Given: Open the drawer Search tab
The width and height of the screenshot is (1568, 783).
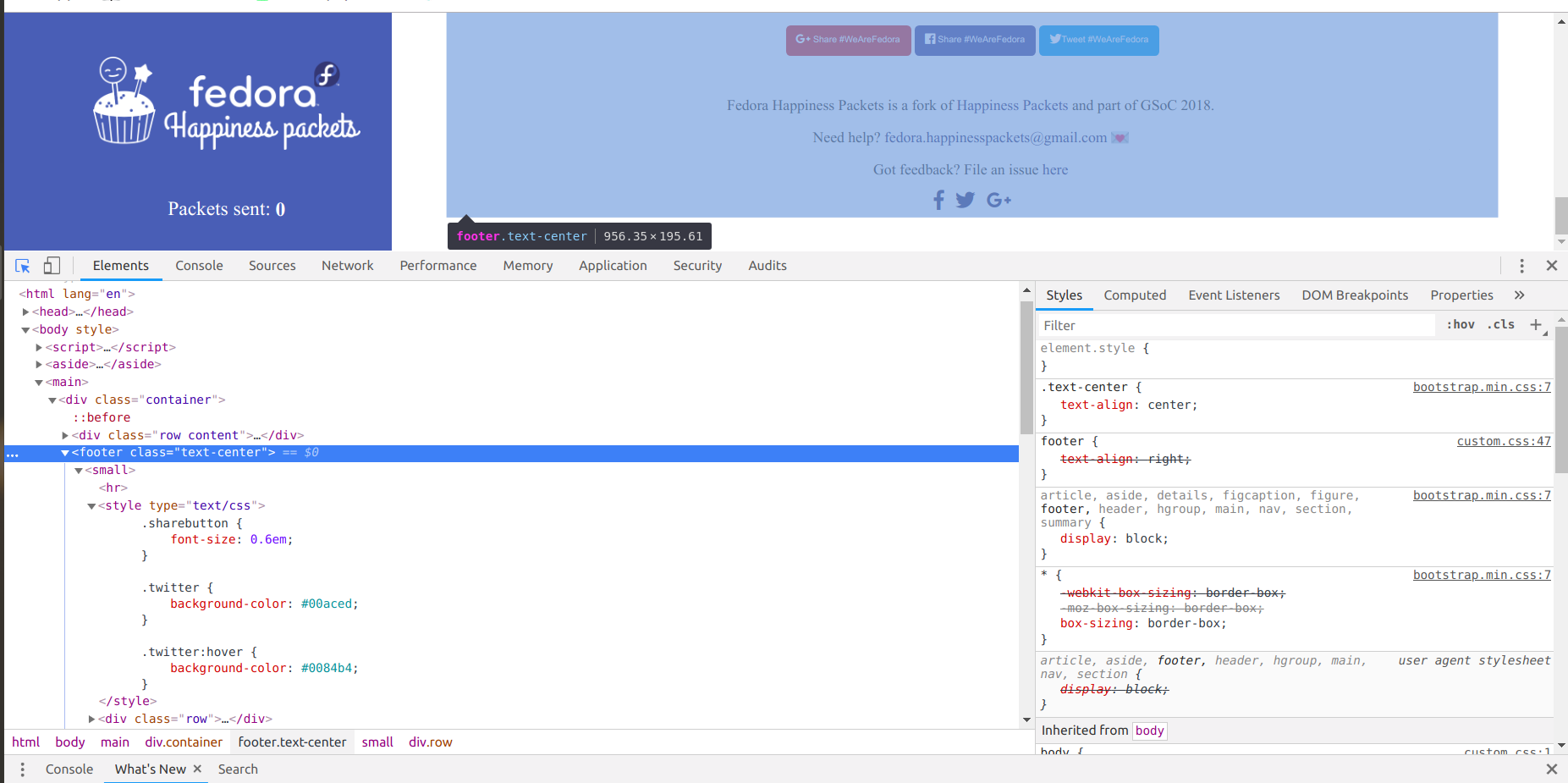Looking at the screenshot, I should click(238, 769).
